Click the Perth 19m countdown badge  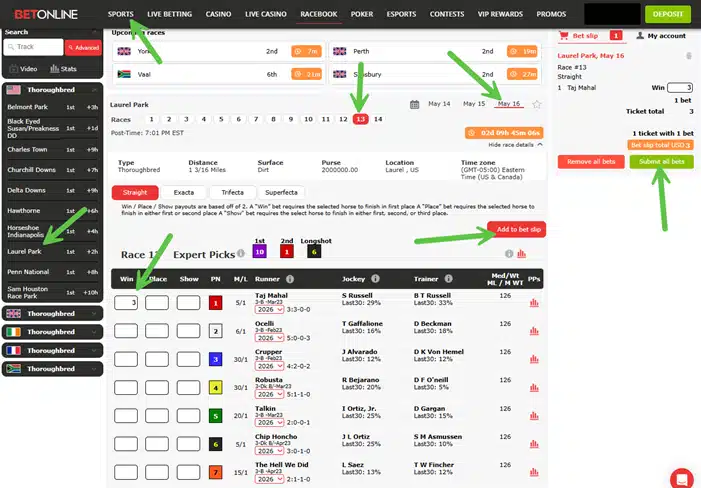tap(523, 51)
